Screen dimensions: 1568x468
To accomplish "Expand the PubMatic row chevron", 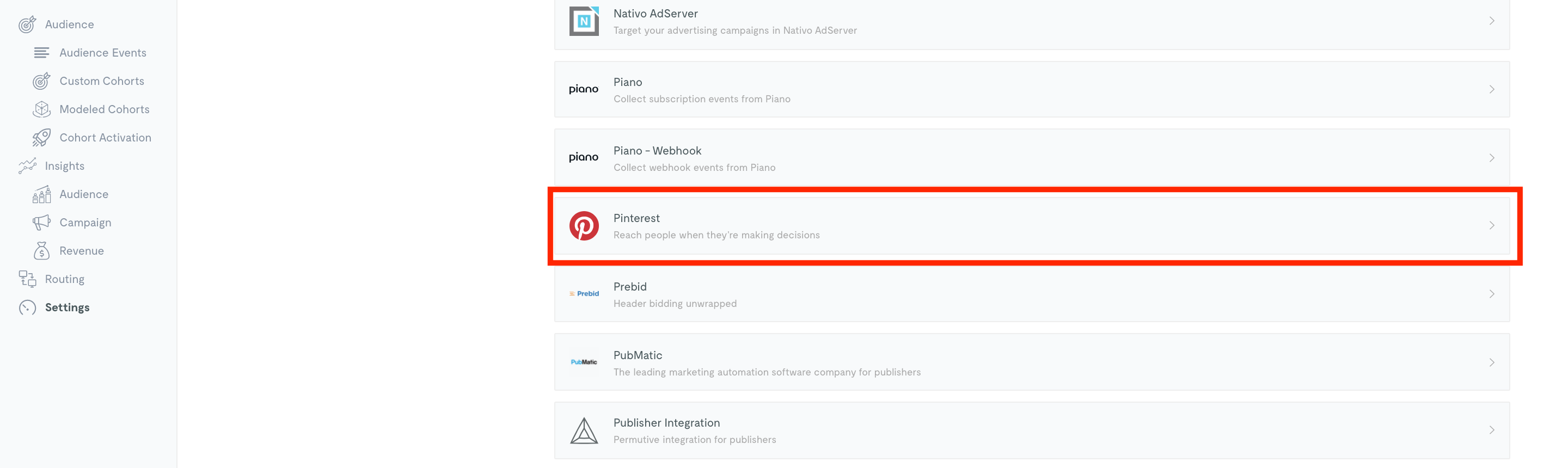I will [x=1491, y=363].
